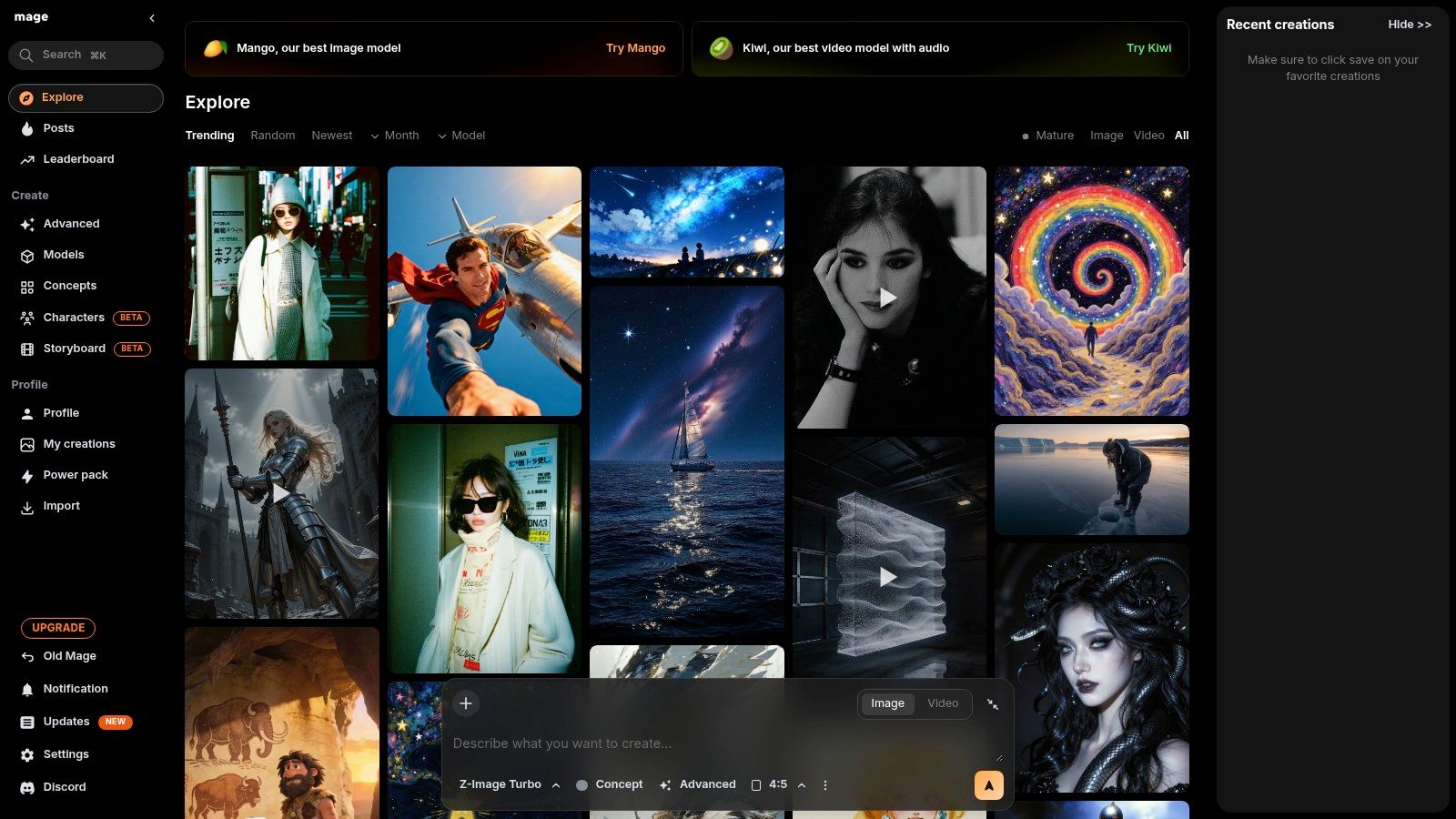Screen dimensions: 1456x819
Task: Open Notification settings from sidebar
Action: [76, 689]
